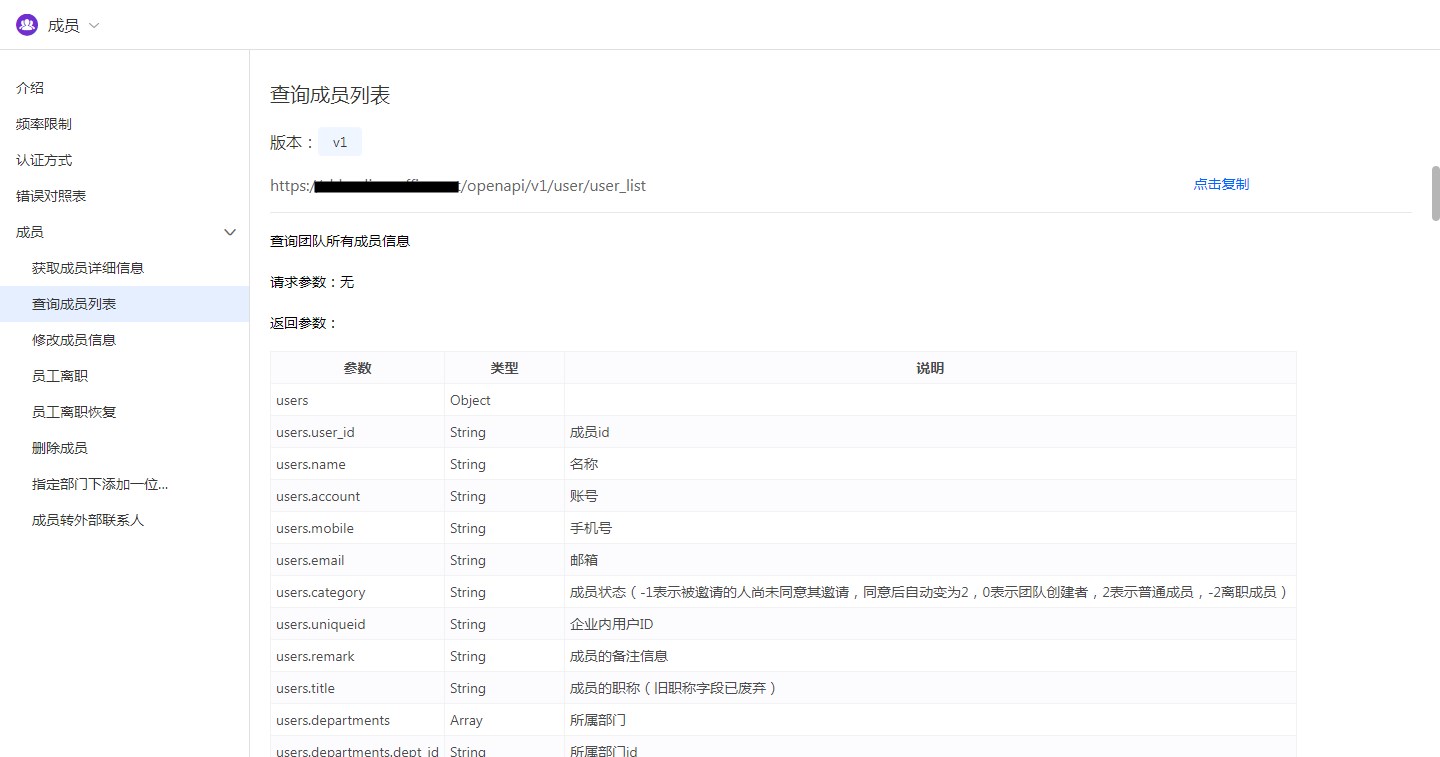Open 获取成员详细信息 API doc
The height and width of the screenshot is (757, 1440).
pyautogui.click(x=88, y=268)
